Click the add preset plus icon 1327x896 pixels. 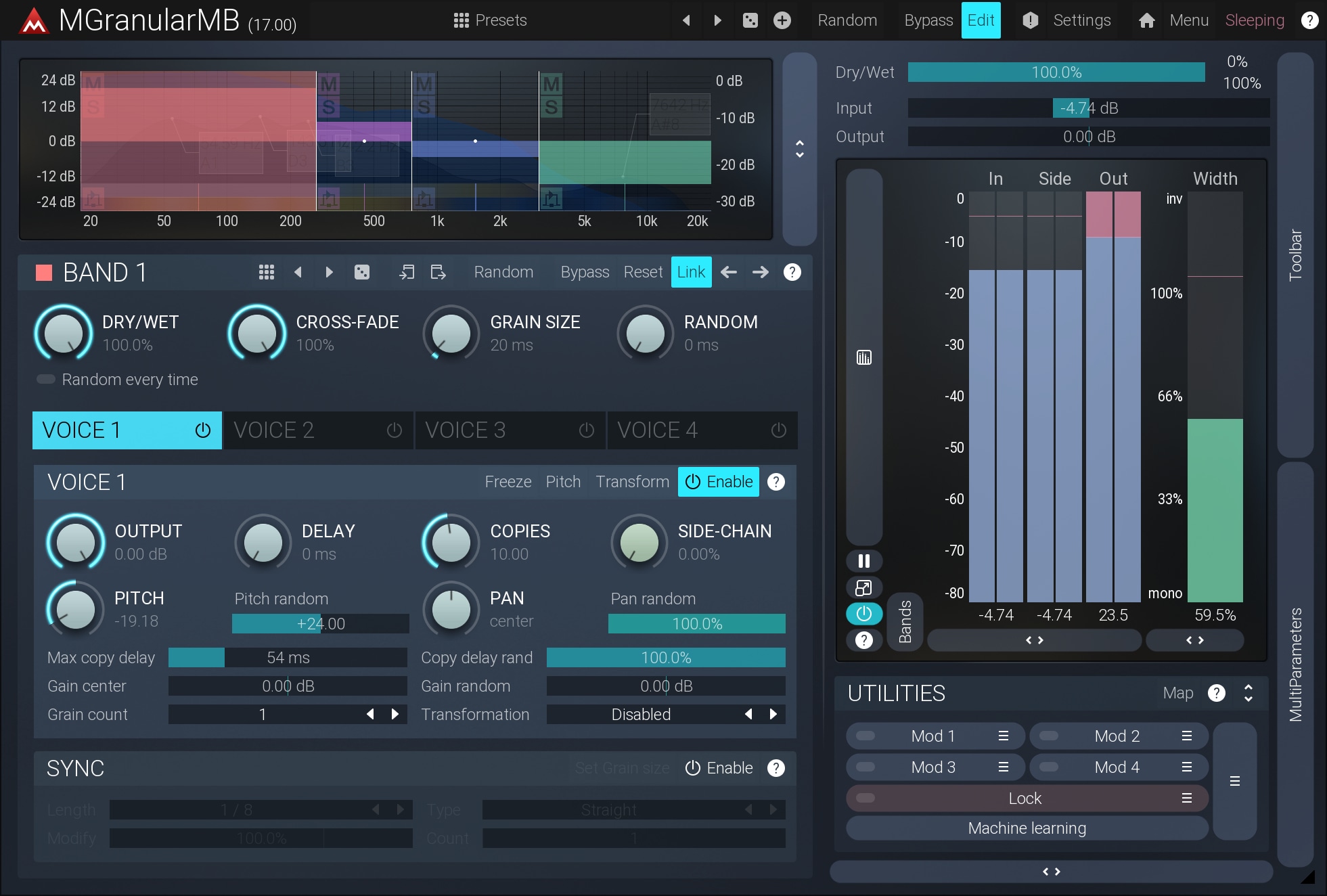click(782, 20)
